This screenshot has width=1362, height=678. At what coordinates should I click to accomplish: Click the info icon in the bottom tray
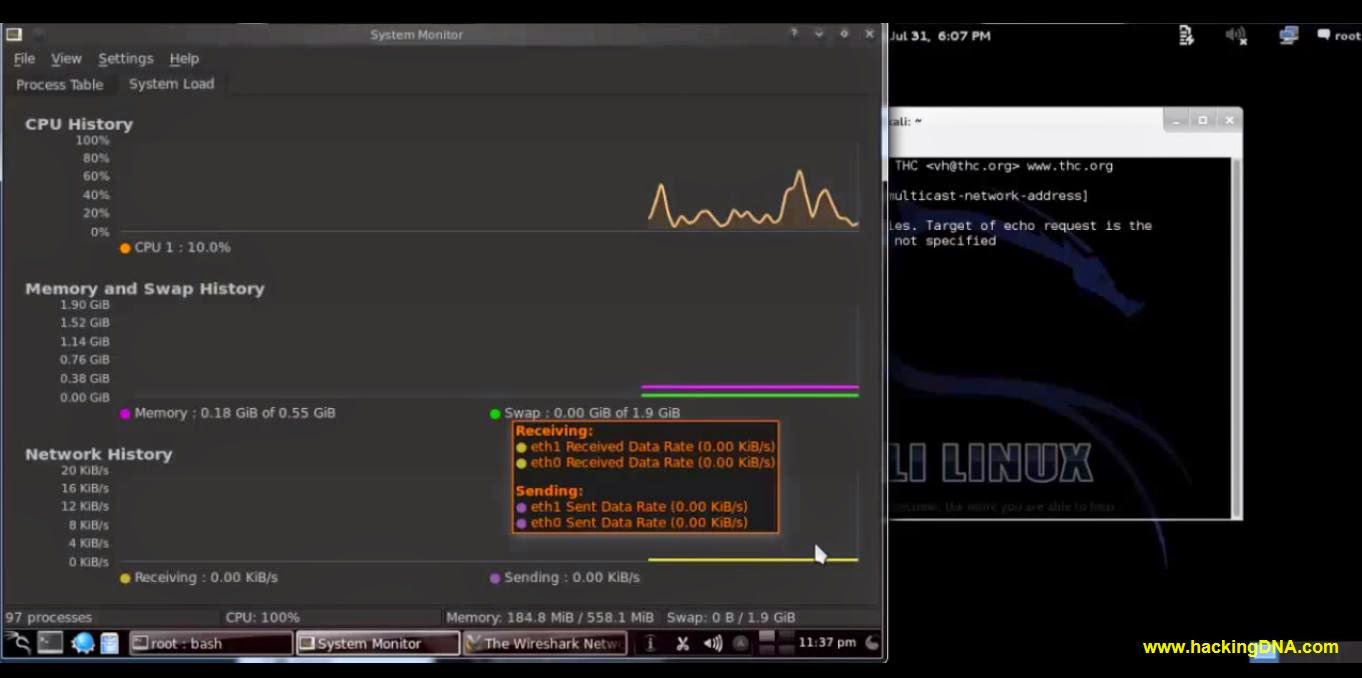click(x=650, y=643)
